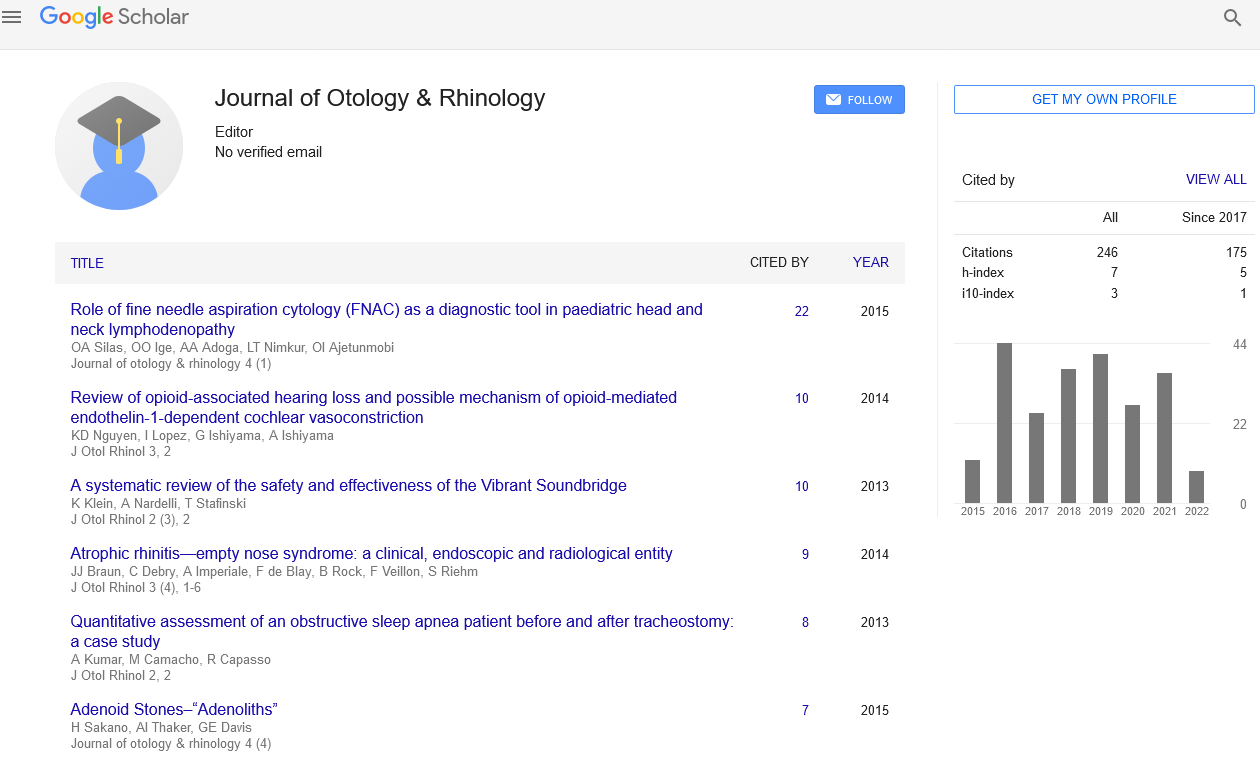Sort publications by Year column header
Image resolution: width=1260 pixels, height=760 pixels.
click(x=870, y=262)
